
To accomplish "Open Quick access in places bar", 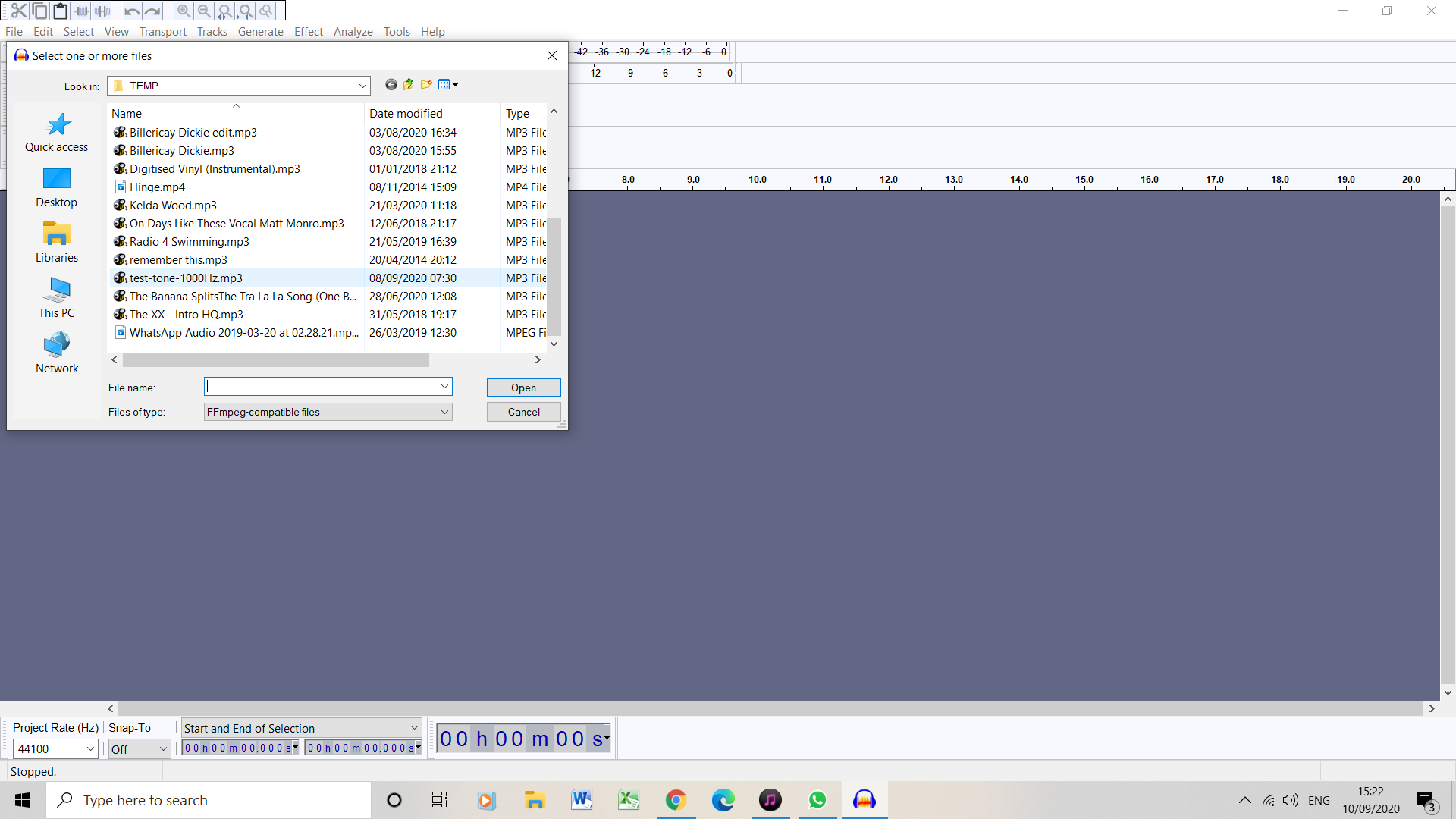I will [x=57, y=132].
